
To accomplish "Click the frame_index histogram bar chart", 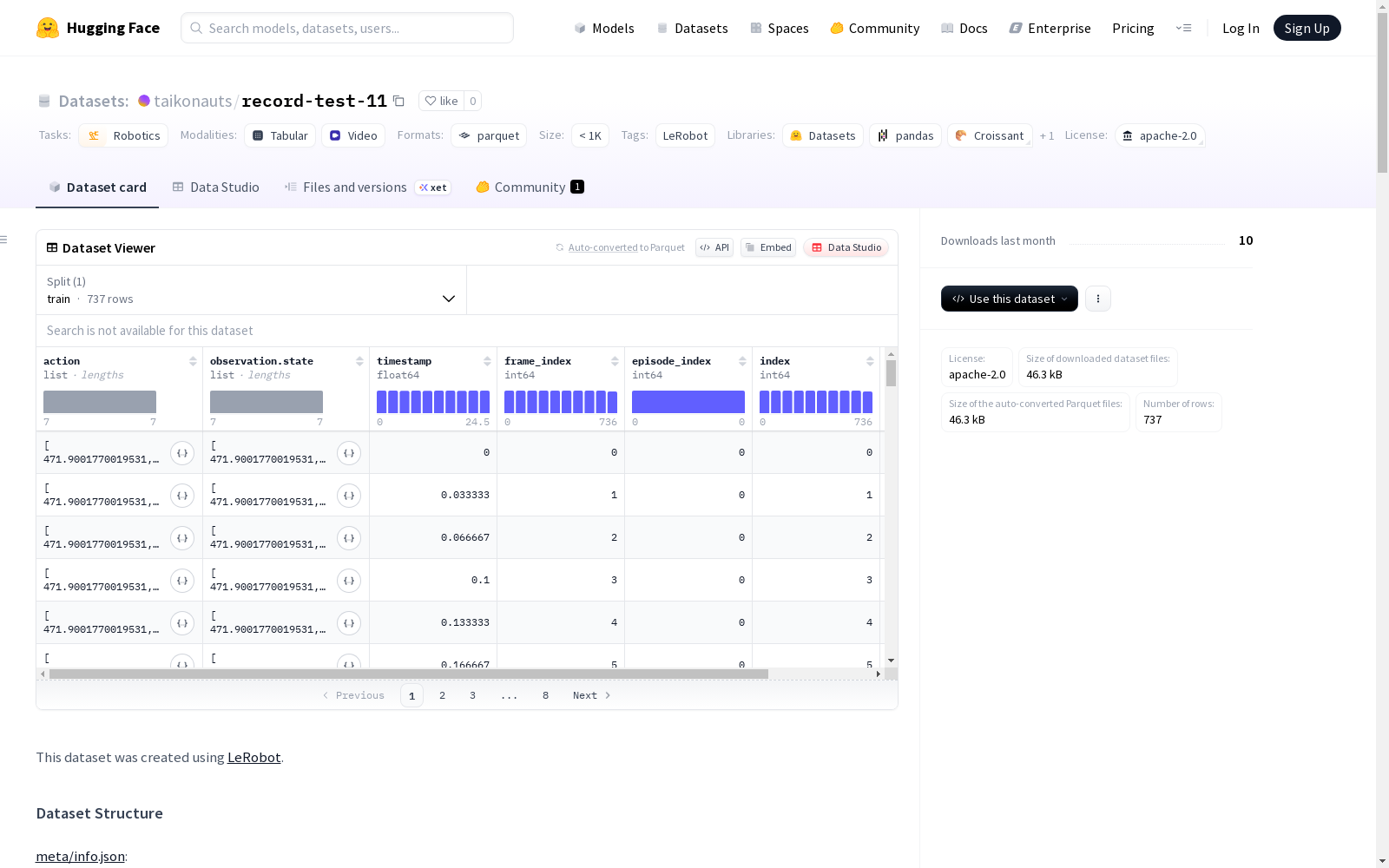I will (561, 402).
